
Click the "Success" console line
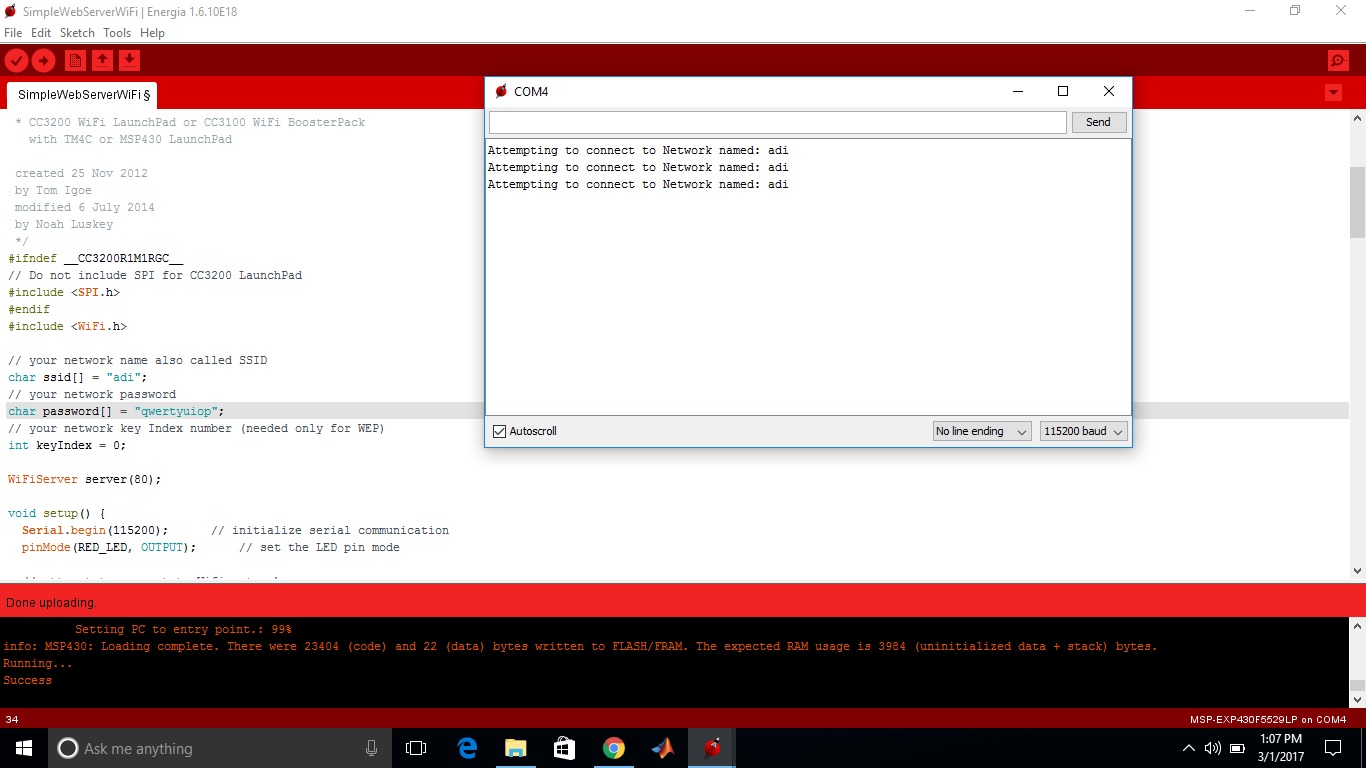pos(27,680)
